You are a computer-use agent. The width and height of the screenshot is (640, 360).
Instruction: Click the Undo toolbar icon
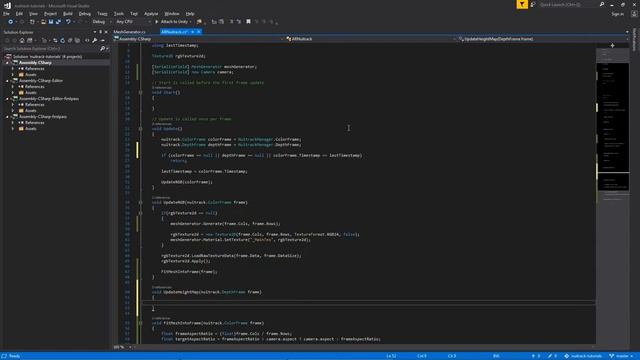(68, 22)
